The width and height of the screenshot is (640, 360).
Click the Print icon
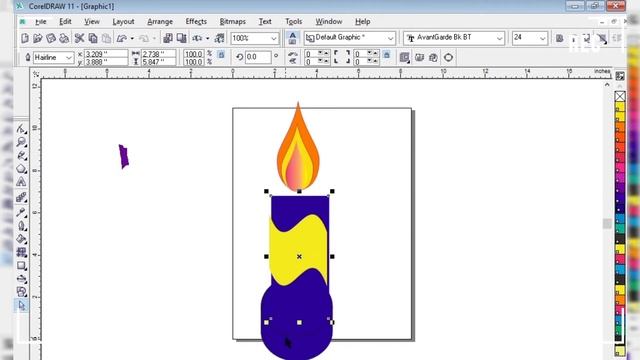(x=64, y=38)
